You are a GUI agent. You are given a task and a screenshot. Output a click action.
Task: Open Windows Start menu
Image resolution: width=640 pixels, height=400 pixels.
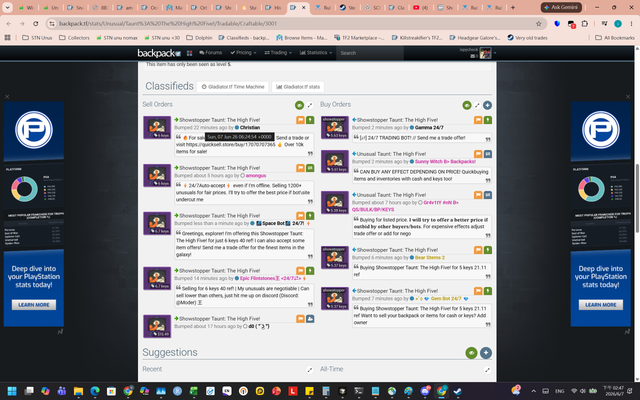pyautogui.click(x=12, y=391)
